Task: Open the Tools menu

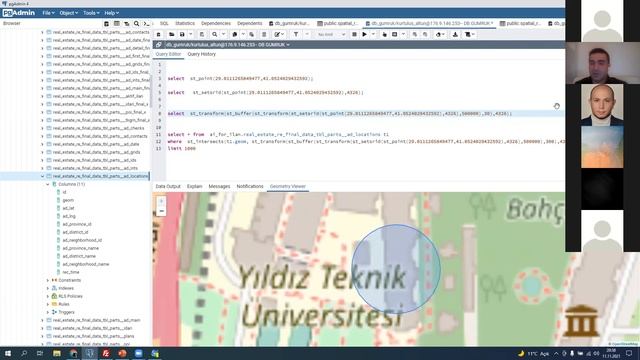Action: [91, 13]
